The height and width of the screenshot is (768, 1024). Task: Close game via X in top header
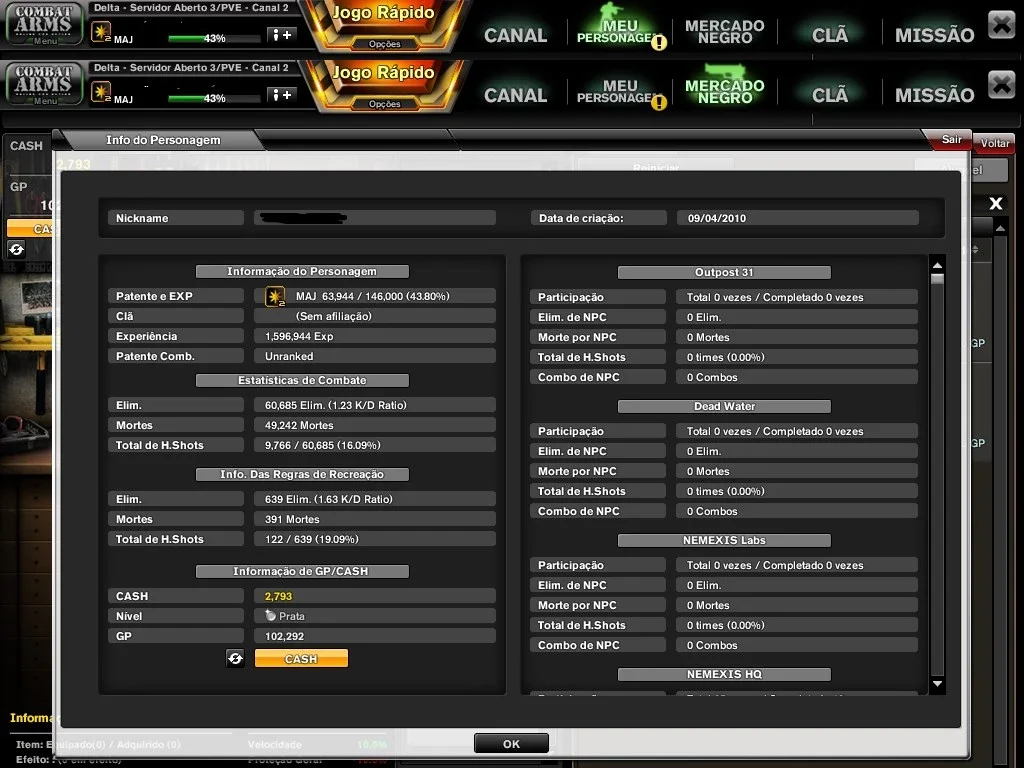tap(1001, 25)
